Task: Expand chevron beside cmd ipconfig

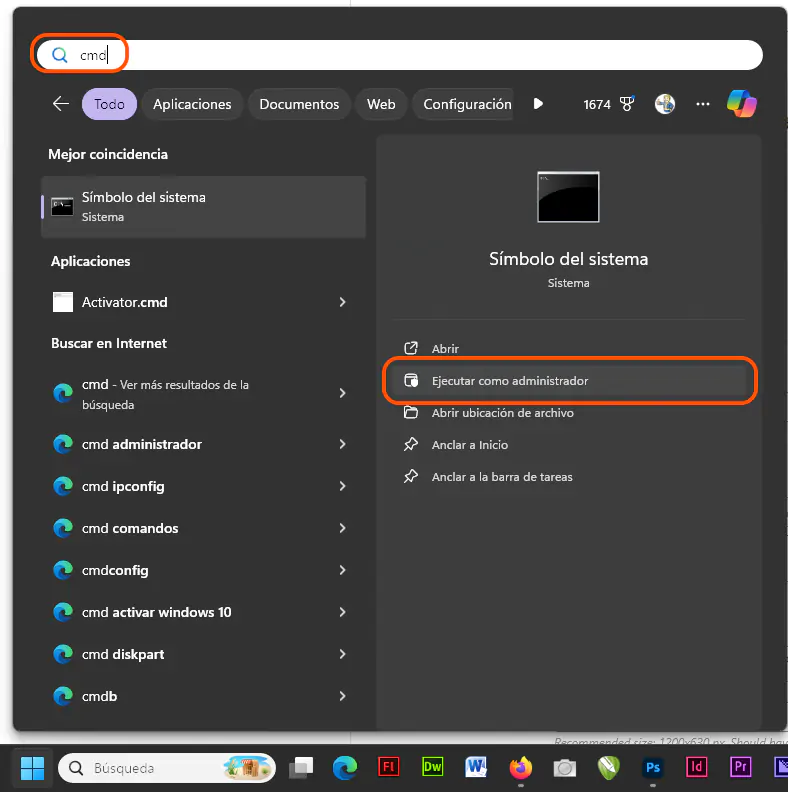Action: pyautogui.click(x=342, y=486)
